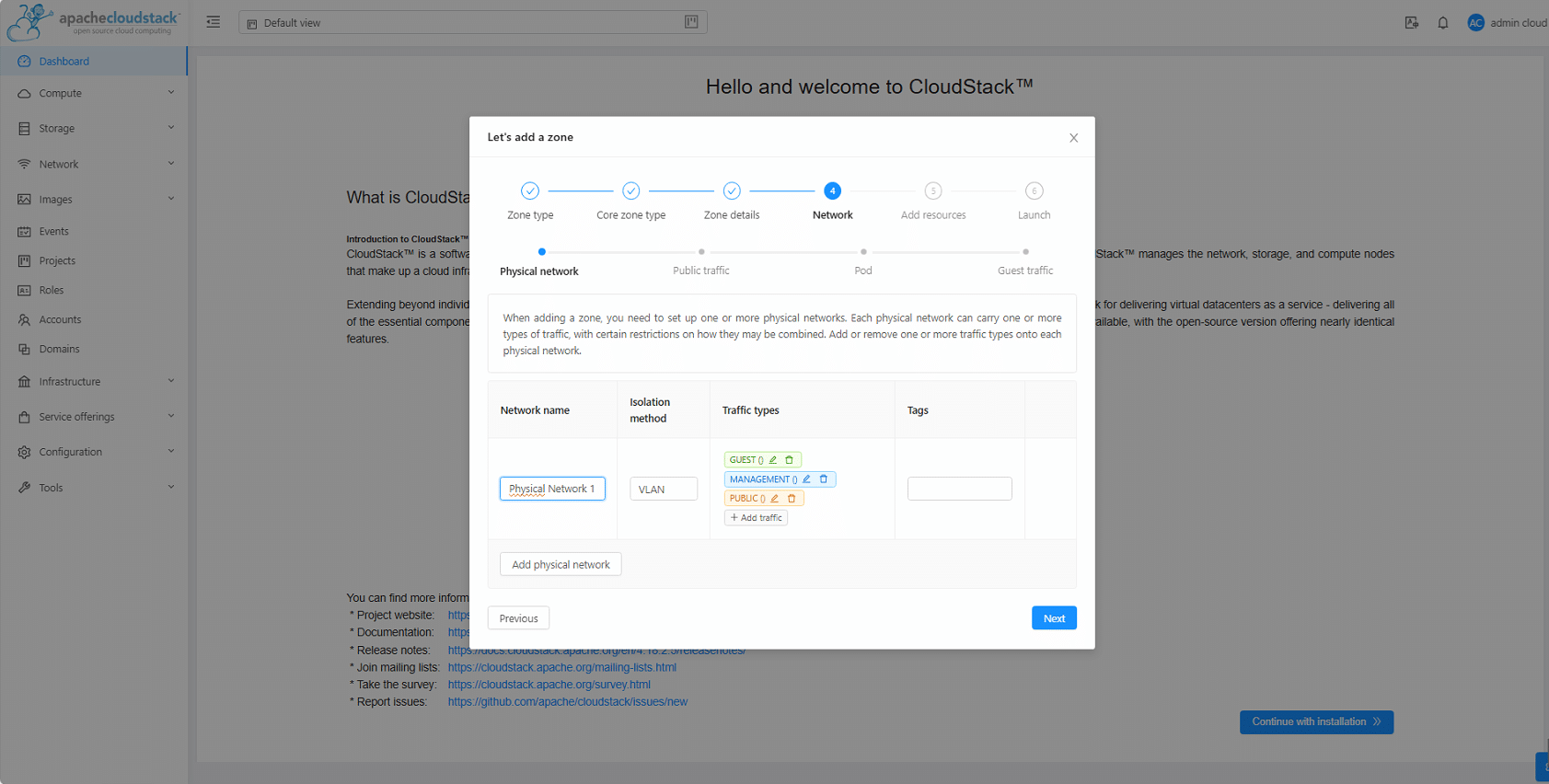
Task: Click the Dashboard sidebar icon
Action: (x=24, y=62)
